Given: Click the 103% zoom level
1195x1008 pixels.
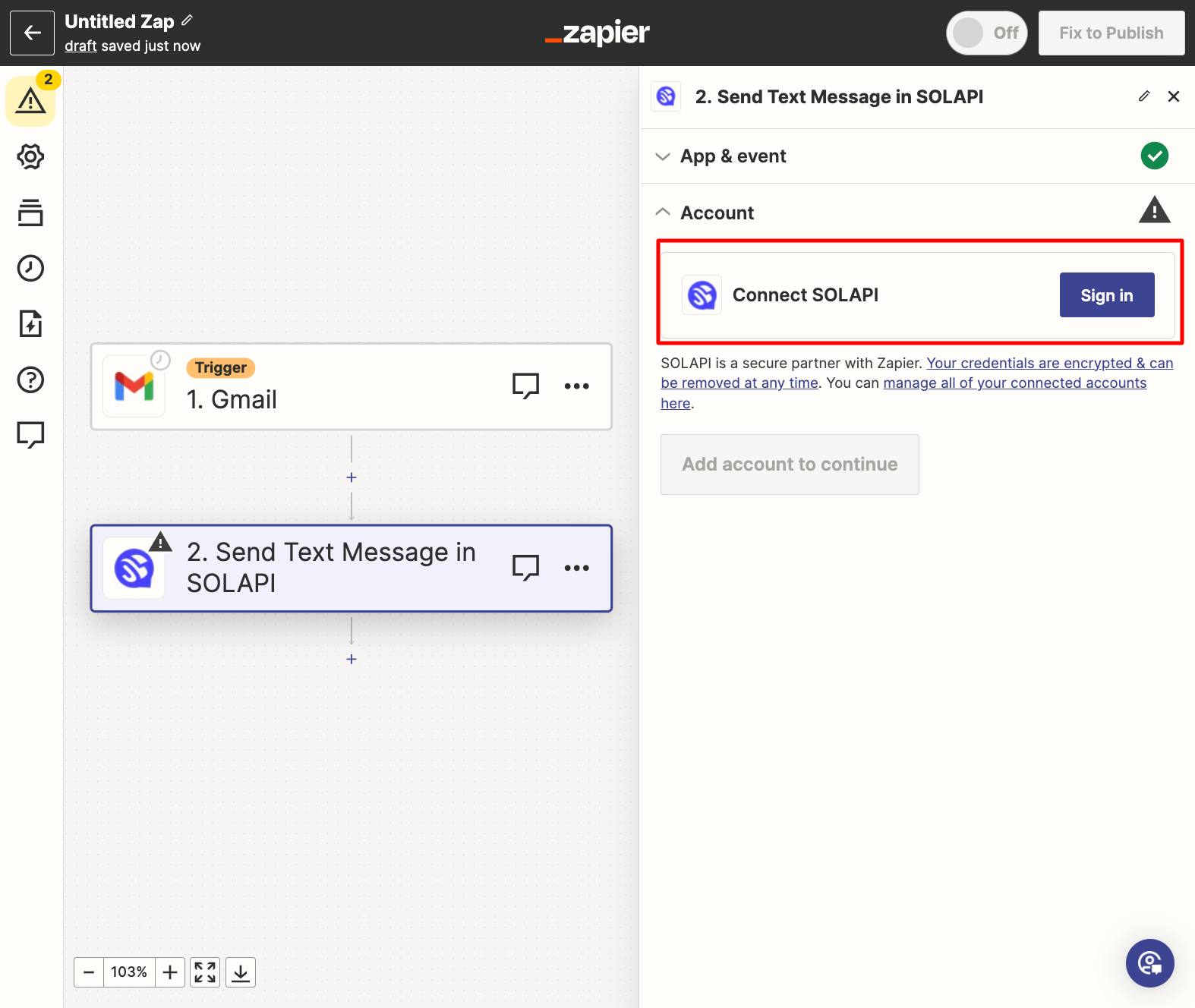Looking at the screenshot, I should point(129,972).
